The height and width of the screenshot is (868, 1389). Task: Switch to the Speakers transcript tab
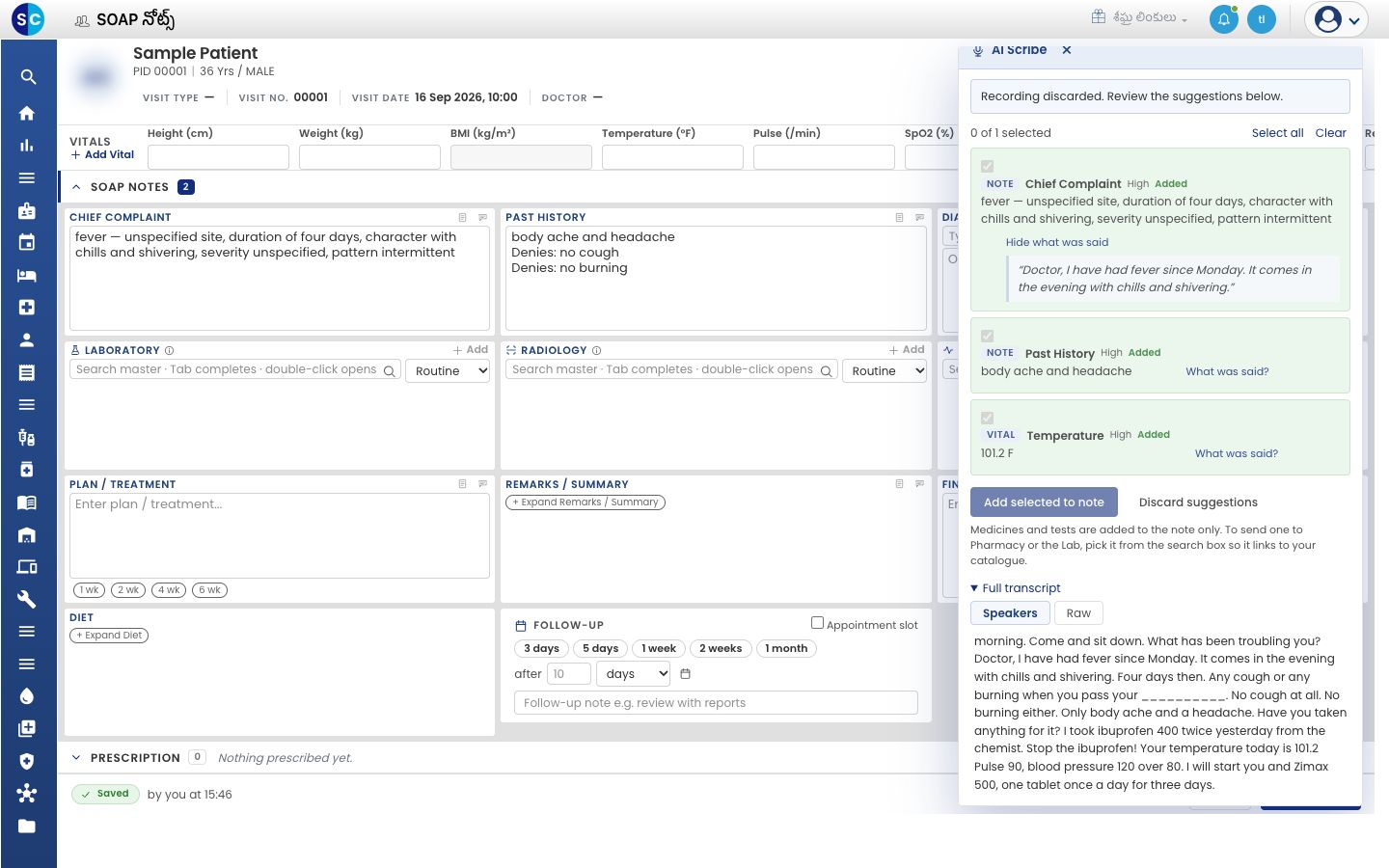pyautogui.click(x=1010, y=613)
